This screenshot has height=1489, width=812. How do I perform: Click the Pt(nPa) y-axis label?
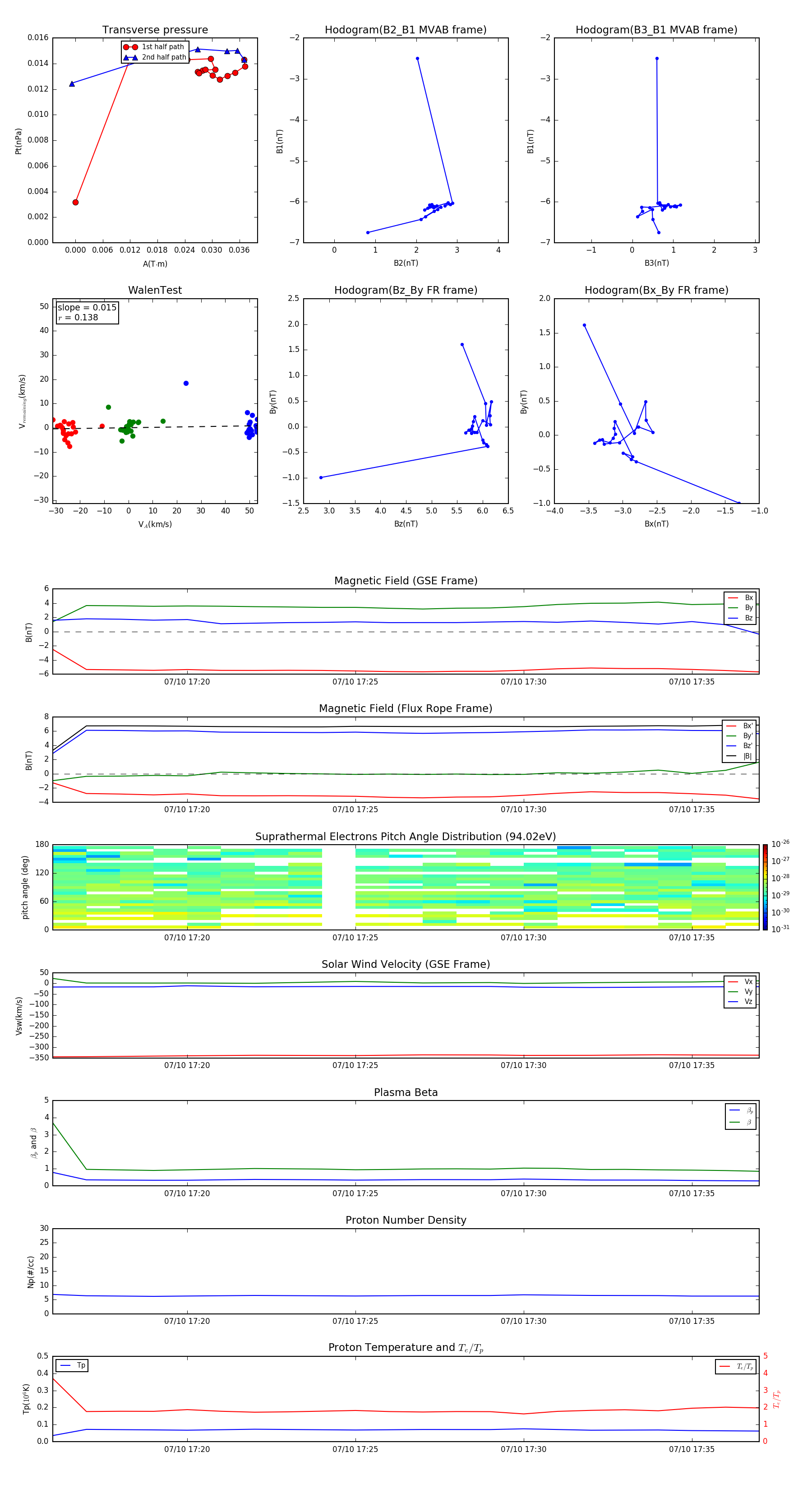pos(18,140)
